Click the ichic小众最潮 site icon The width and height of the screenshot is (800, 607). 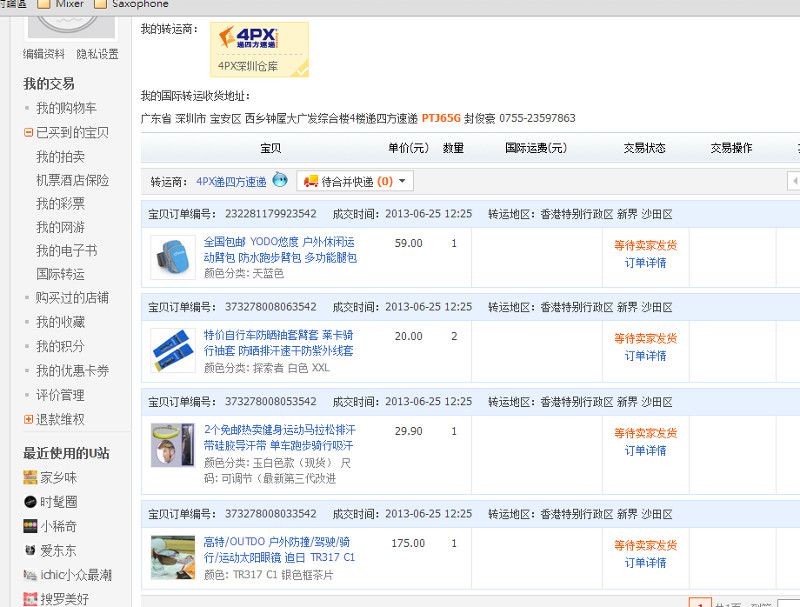(x=31, y=575)
